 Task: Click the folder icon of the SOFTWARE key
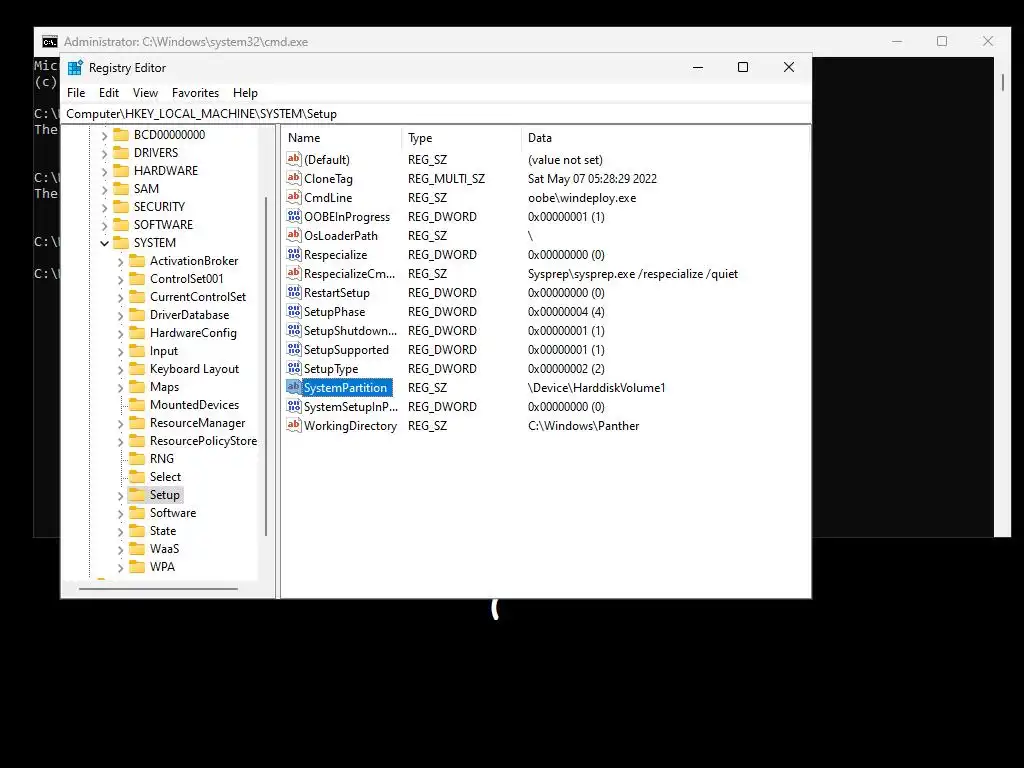[121, 224]
